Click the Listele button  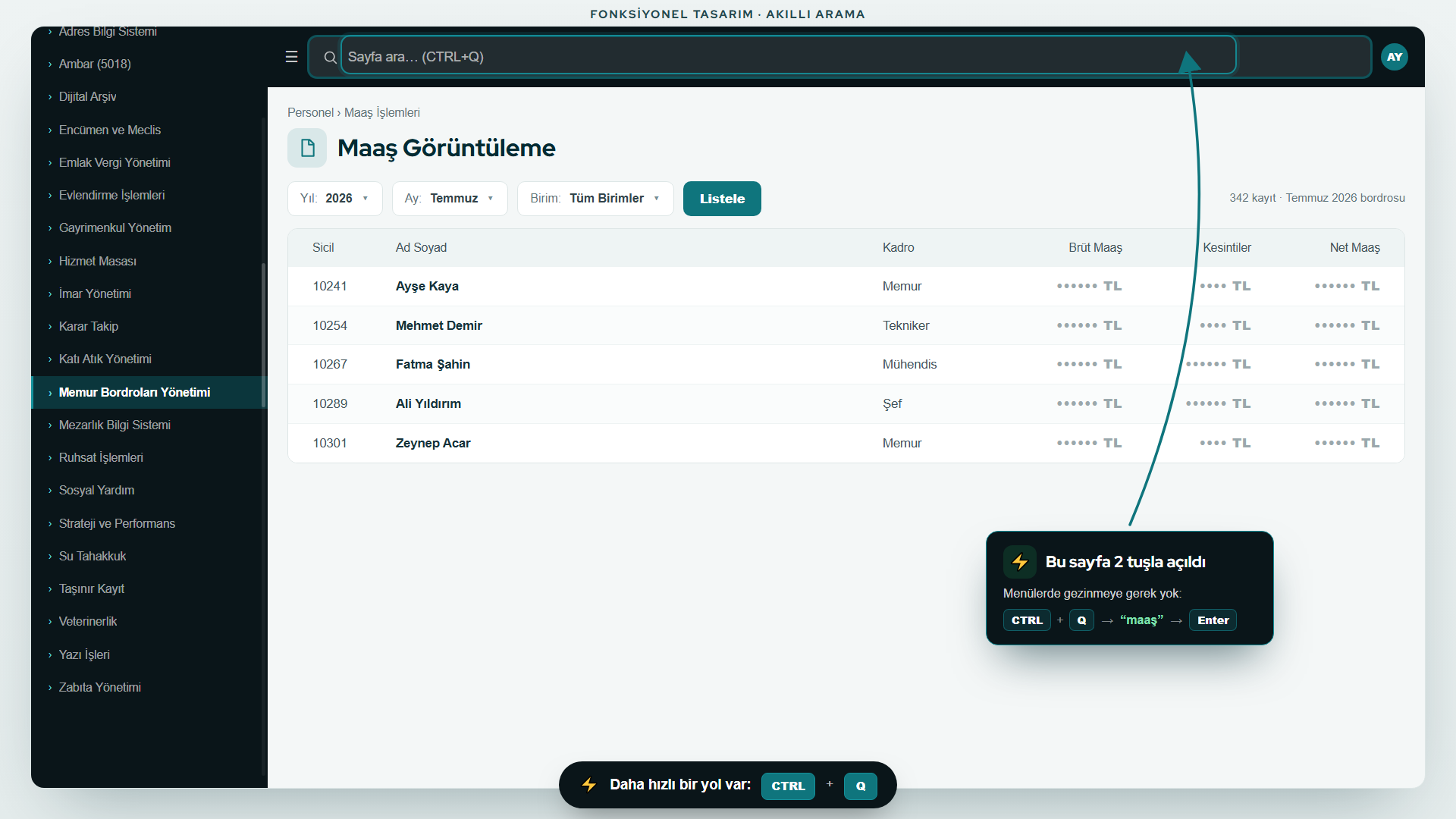pyautogui.click(x=722, y=199)
